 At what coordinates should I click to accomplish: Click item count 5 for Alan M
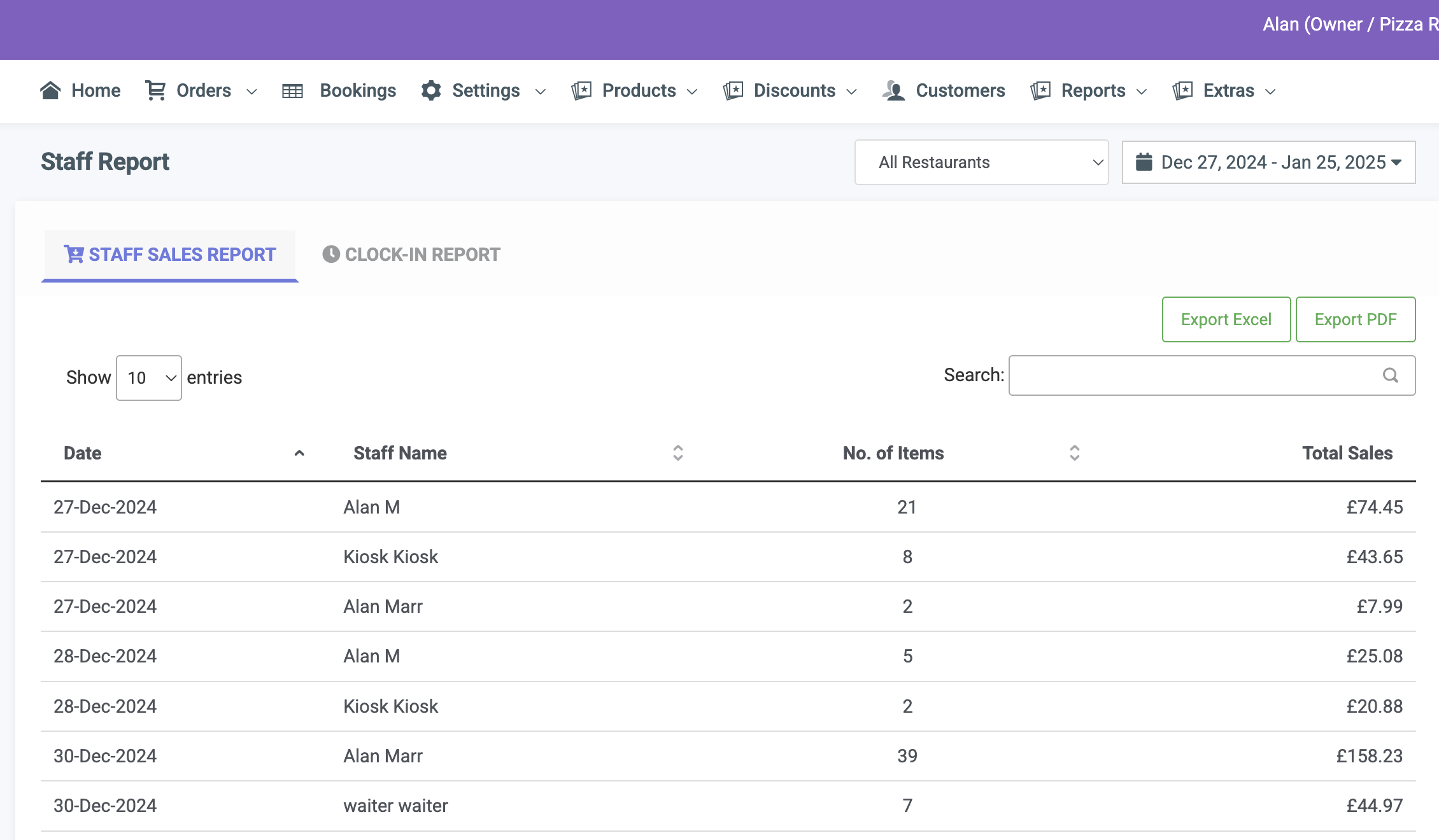click(x=908, y=656)
